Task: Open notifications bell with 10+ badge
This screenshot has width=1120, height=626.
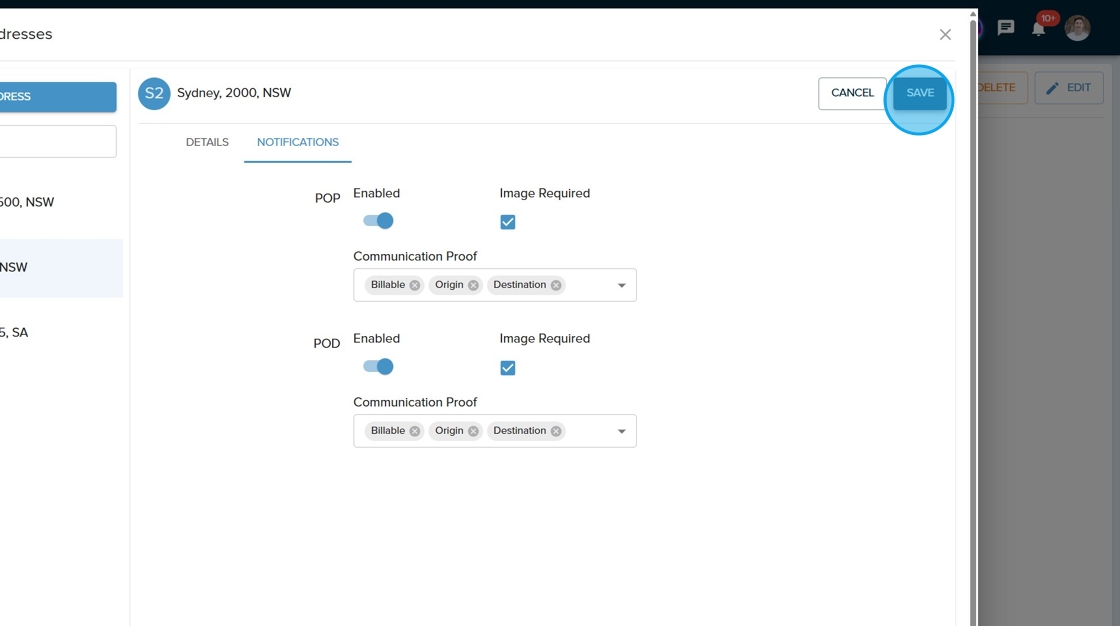Action: point(1039,28)
